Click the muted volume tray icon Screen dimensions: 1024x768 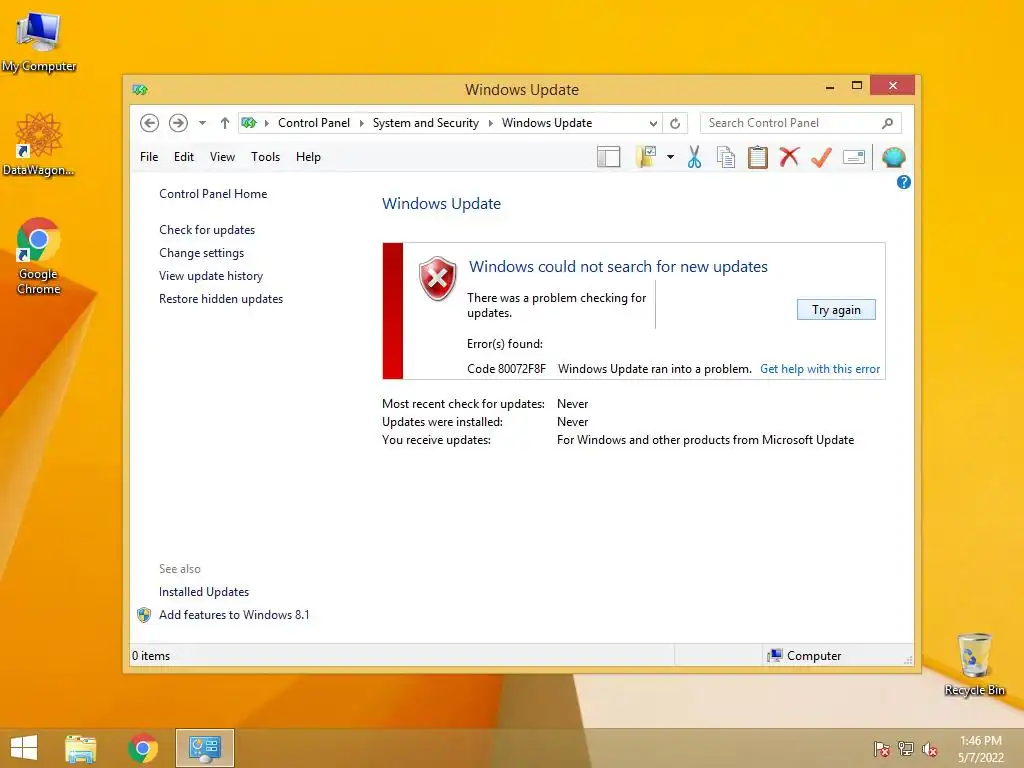[930, 749]
